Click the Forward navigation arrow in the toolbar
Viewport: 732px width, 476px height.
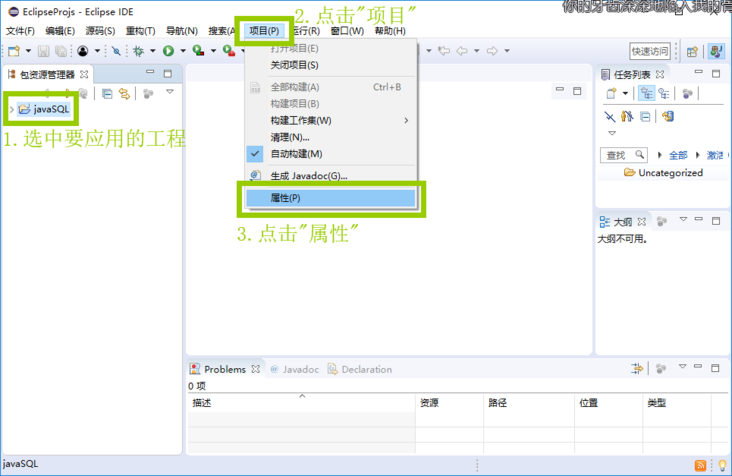click(492, 50)
